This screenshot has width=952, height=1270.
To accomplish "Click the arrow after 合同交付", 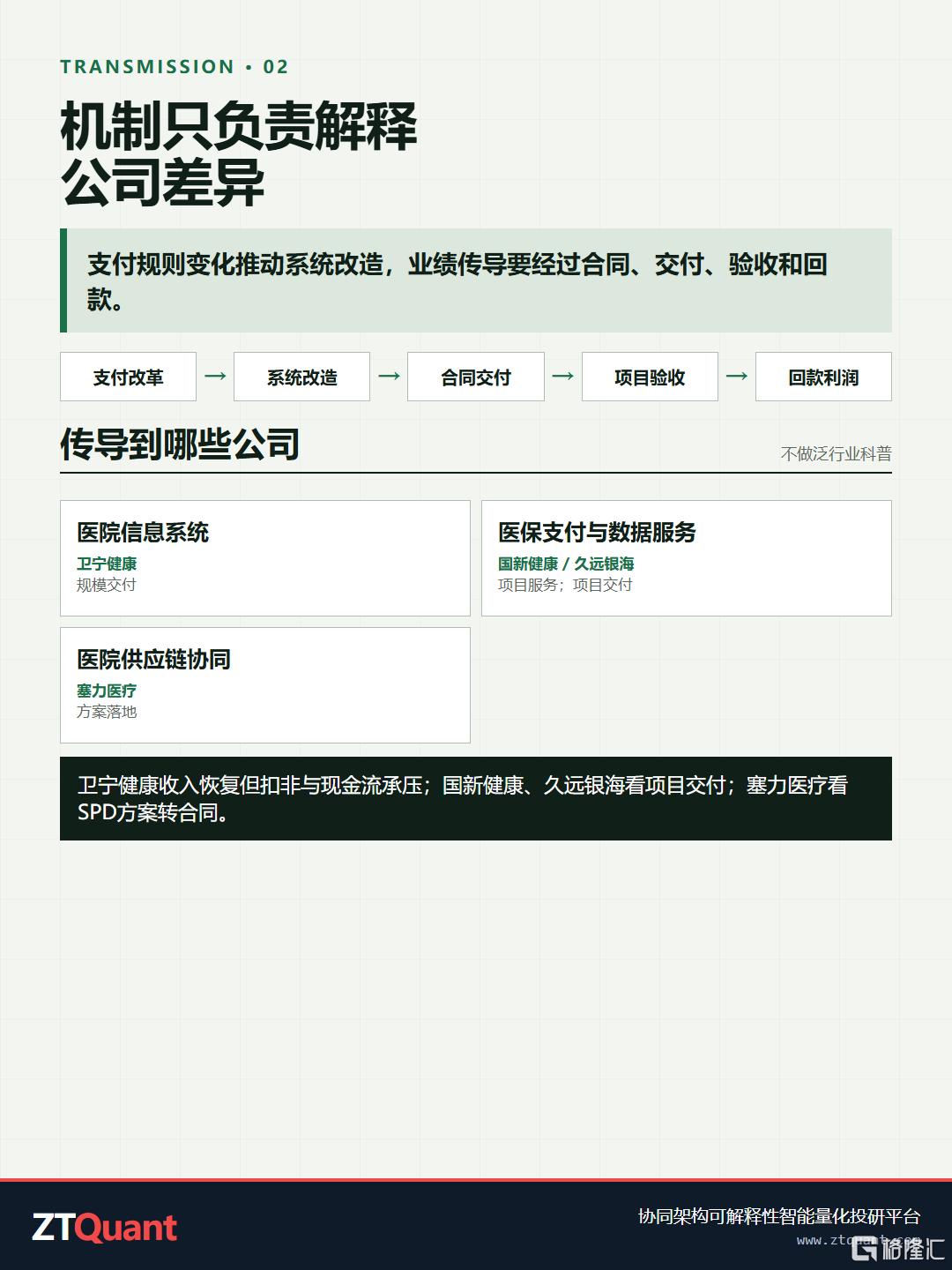I will (562, 377).
